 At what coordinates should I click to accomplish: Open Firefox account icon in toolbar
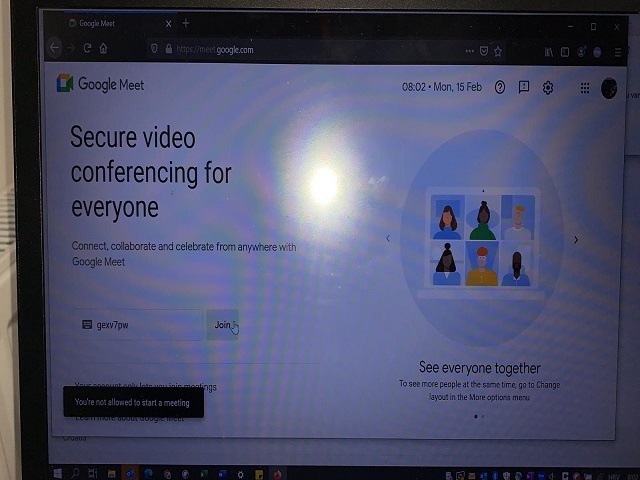coord(581,52)
